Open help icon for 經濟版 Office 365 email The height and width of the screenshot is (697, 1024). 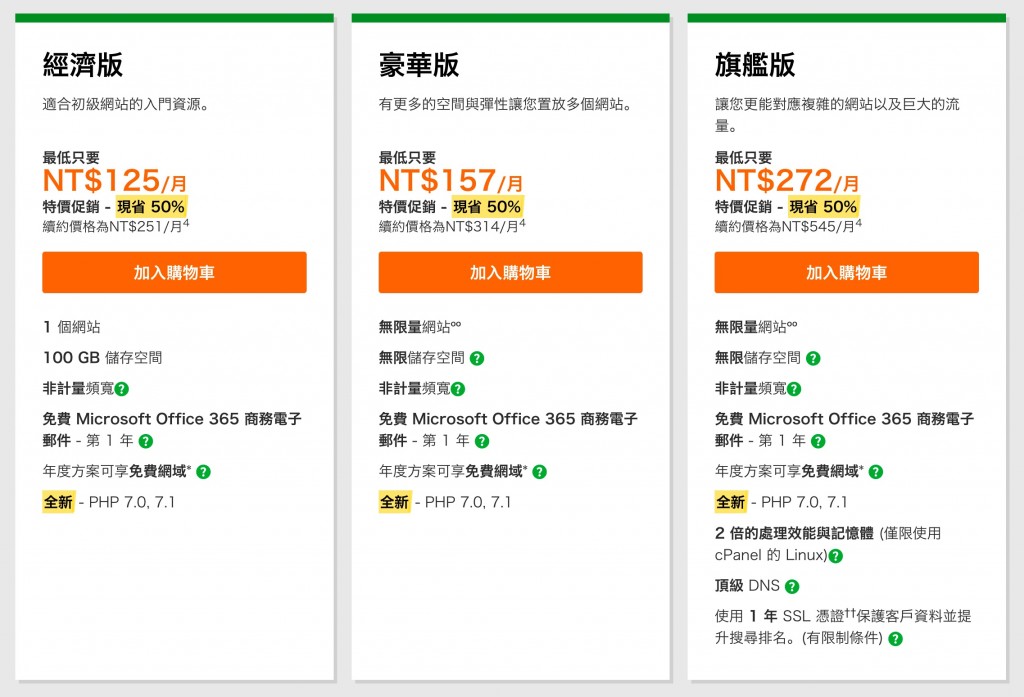(x=146, y=441)
